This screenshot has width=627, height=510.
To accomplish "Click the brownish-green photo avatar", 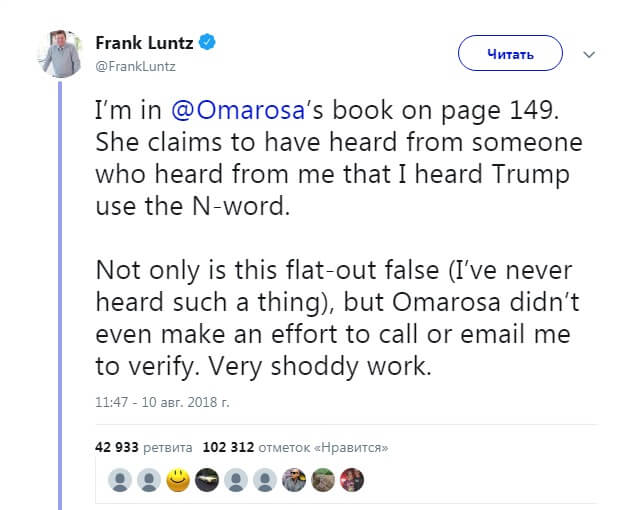I will click(x=322, y=480).
